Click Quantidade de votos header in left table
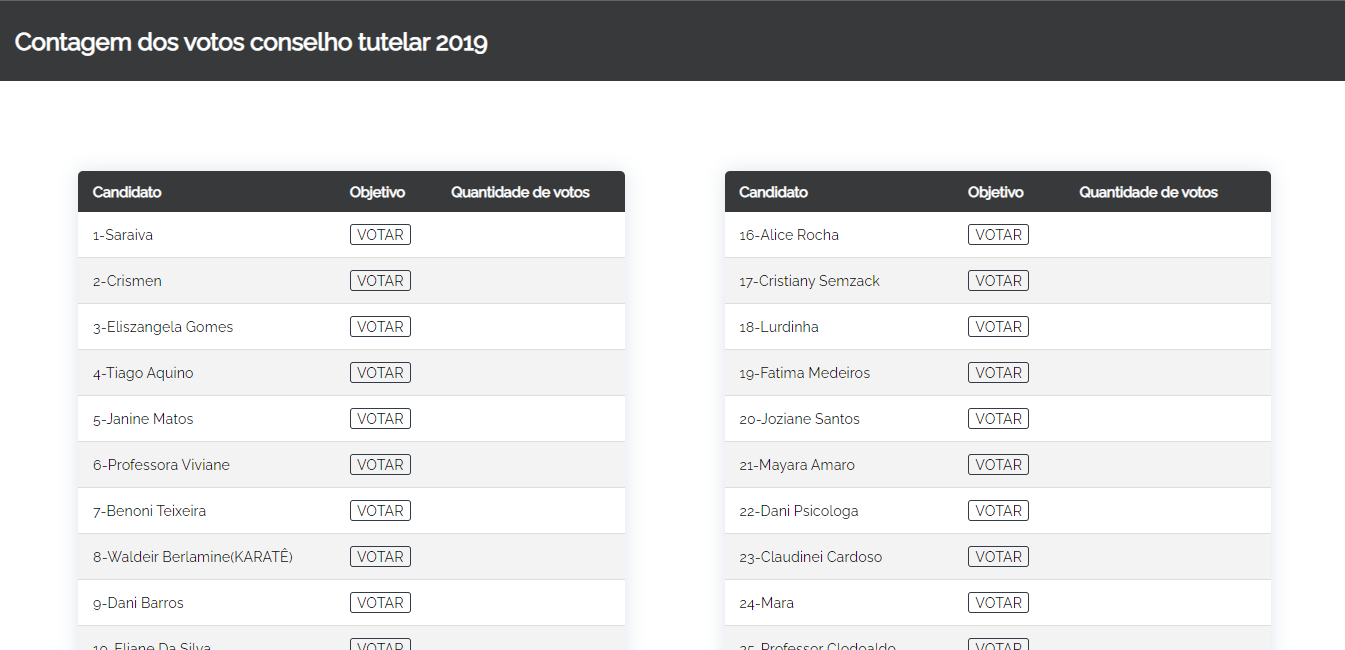Image resolution: width=1345 pixels, height=650 pixels. [x=520, y=192]
